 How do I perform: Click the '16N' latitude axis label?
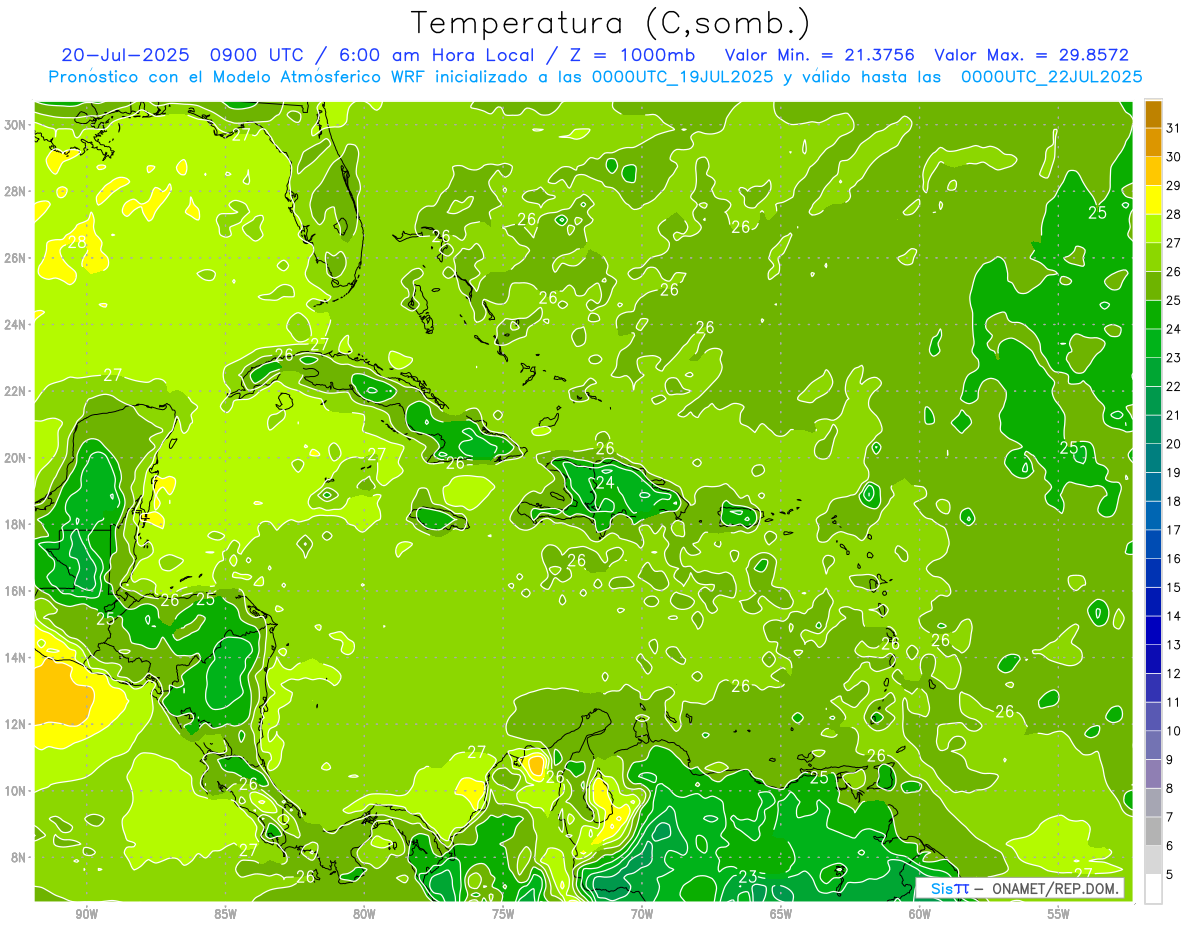(x=17, y=591)
